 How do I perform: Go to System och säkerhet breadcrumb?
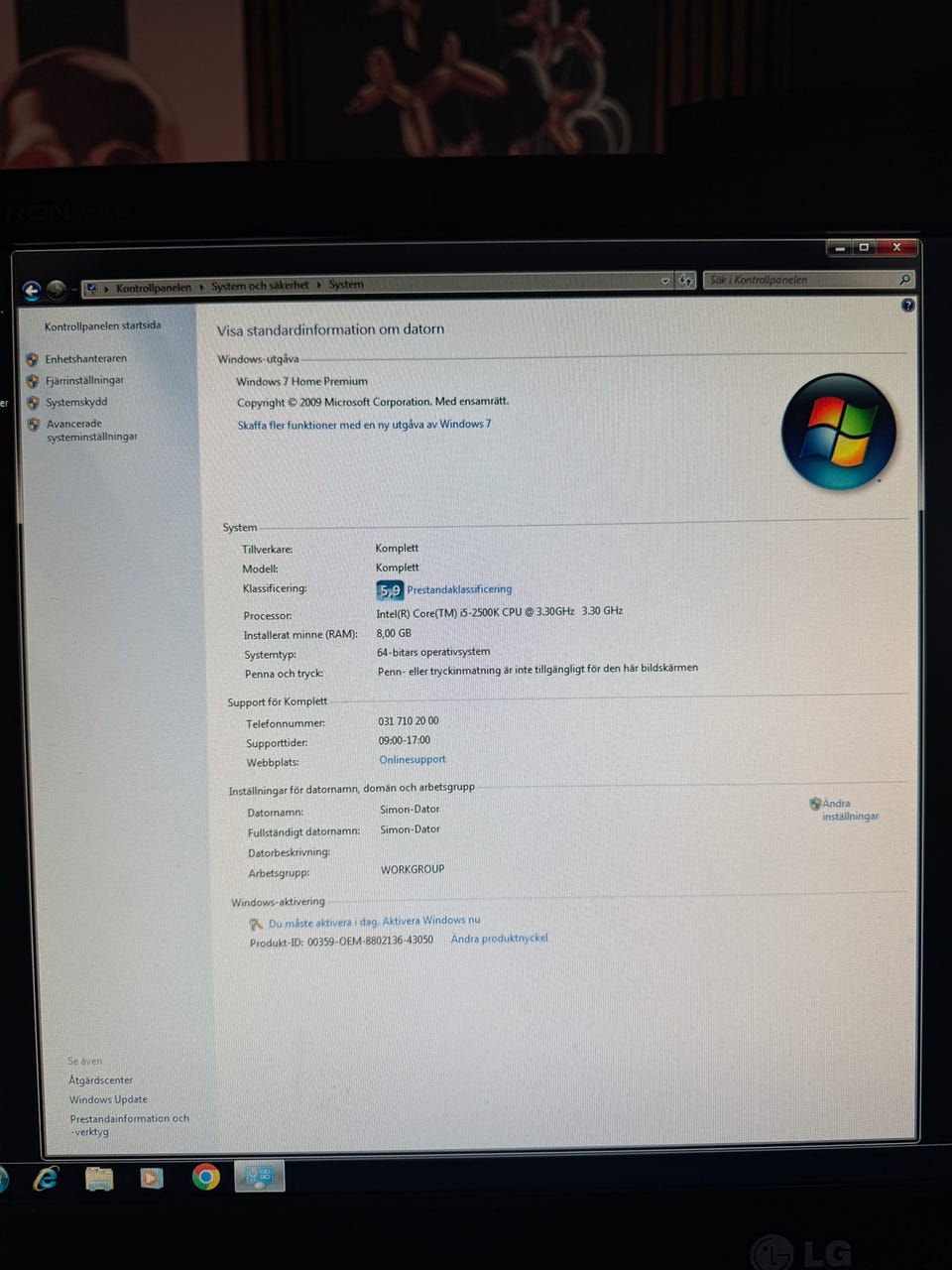(260, 286)
